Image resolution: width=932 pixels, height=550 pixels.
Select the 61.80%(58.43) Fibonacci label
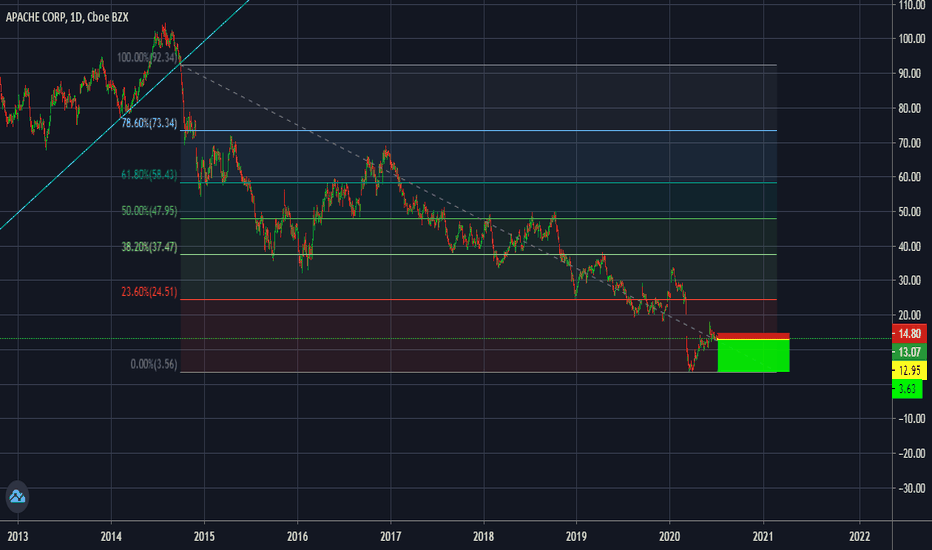(149, 175)
